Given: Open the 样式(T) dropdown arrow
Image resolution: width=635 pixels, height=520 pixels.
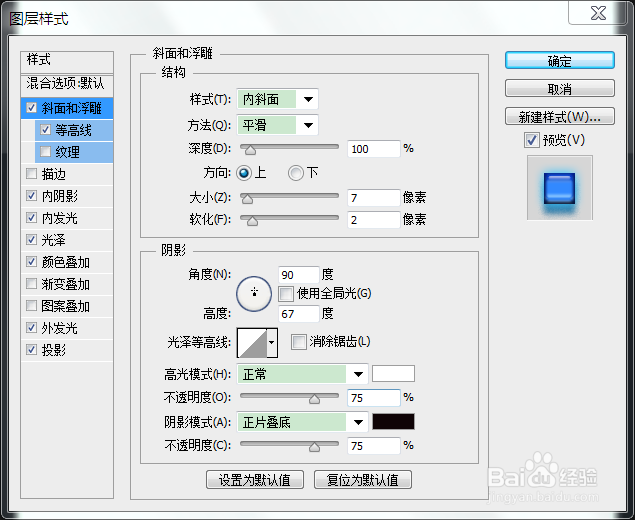Looking at the screenshot, I should [308, 99].
